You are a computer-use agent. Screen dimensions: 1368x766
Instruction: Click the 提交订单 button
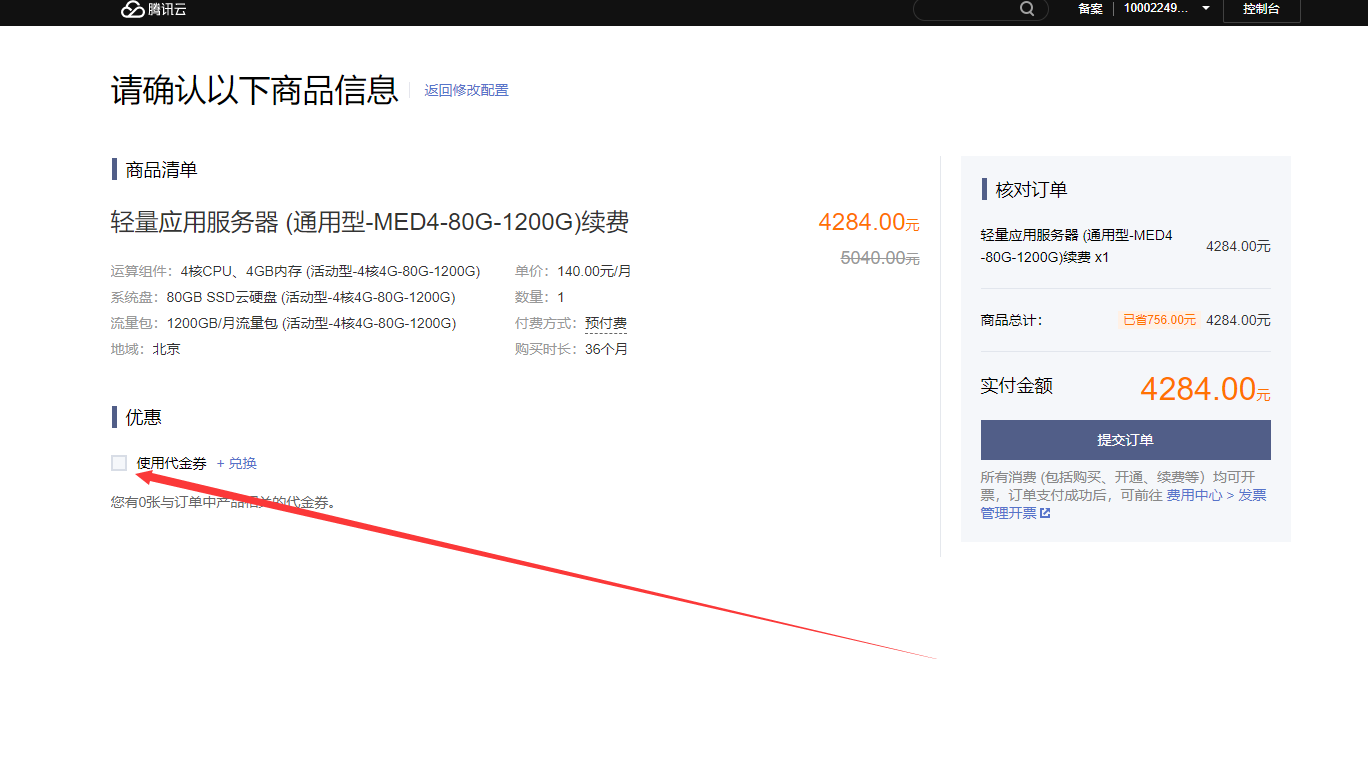1126,440
